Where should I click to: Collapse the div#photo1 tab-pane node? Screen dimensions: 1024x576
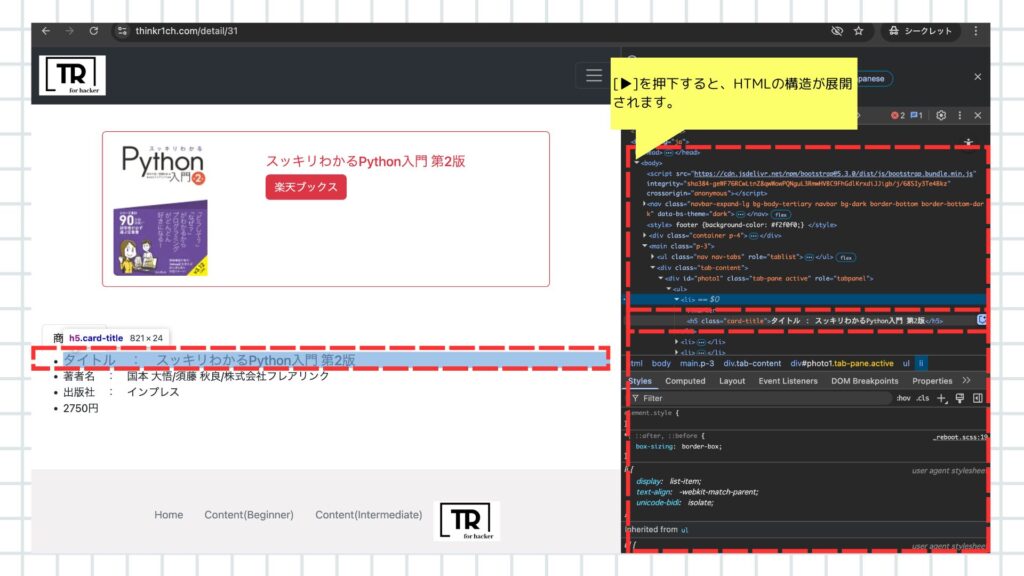point(660,278)
